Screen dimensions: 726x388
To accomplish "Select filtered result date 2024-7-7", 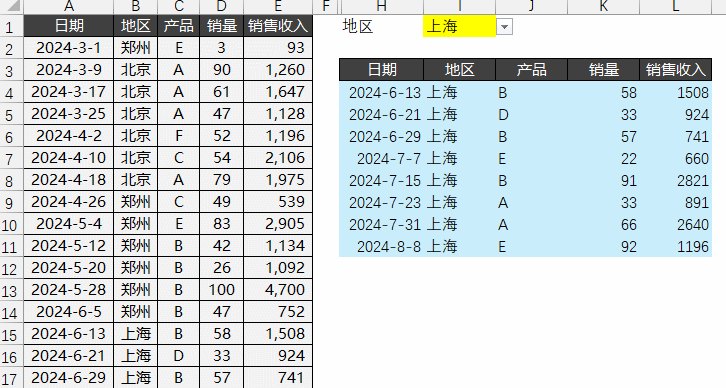I will pos(382,159).
